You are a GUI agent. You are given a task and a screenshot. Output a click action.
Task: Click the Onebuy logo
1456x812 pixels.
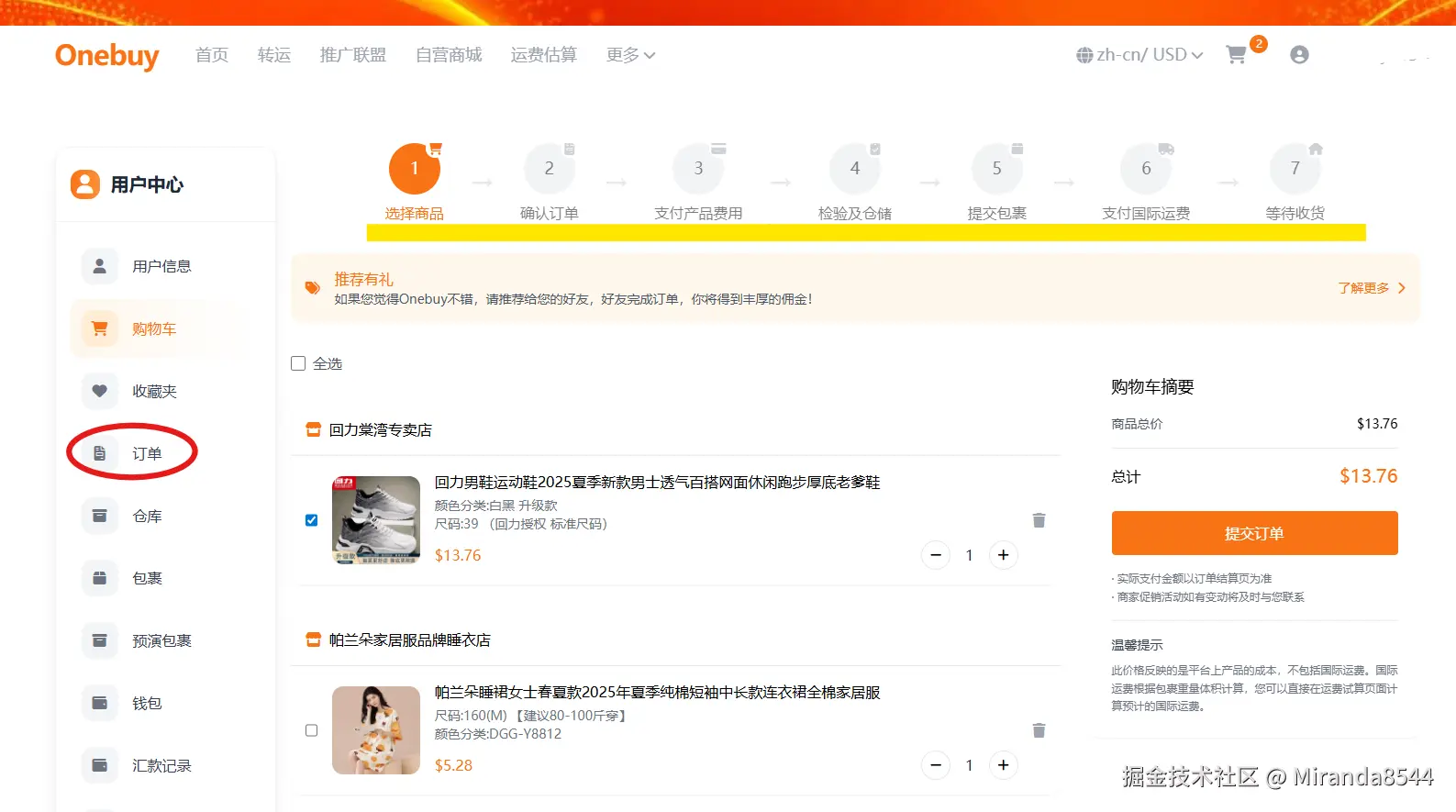[107, 55]
